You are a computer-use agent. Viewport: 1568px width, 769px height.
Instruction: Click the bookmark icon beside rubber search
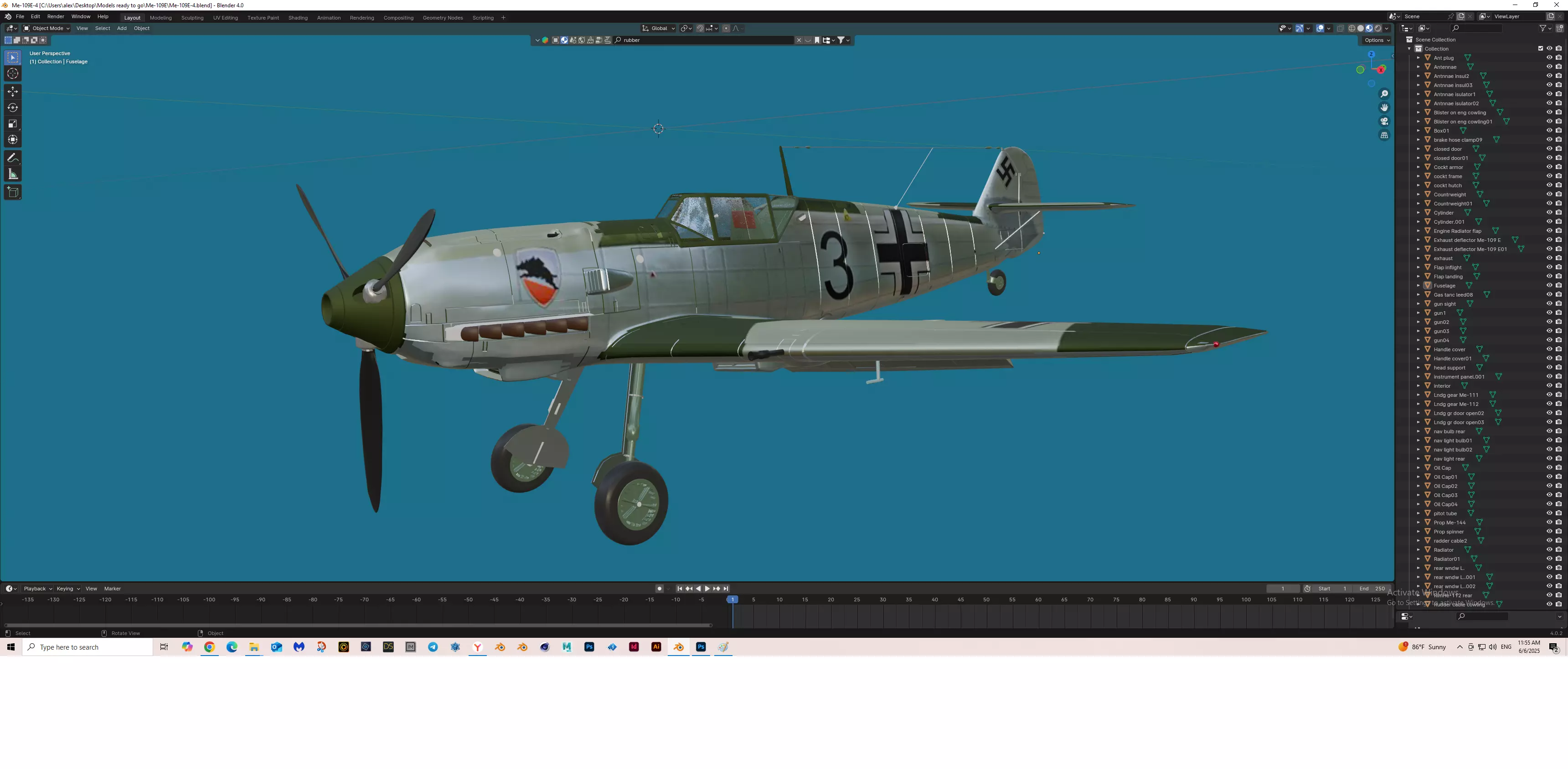[x=817, y=40]
